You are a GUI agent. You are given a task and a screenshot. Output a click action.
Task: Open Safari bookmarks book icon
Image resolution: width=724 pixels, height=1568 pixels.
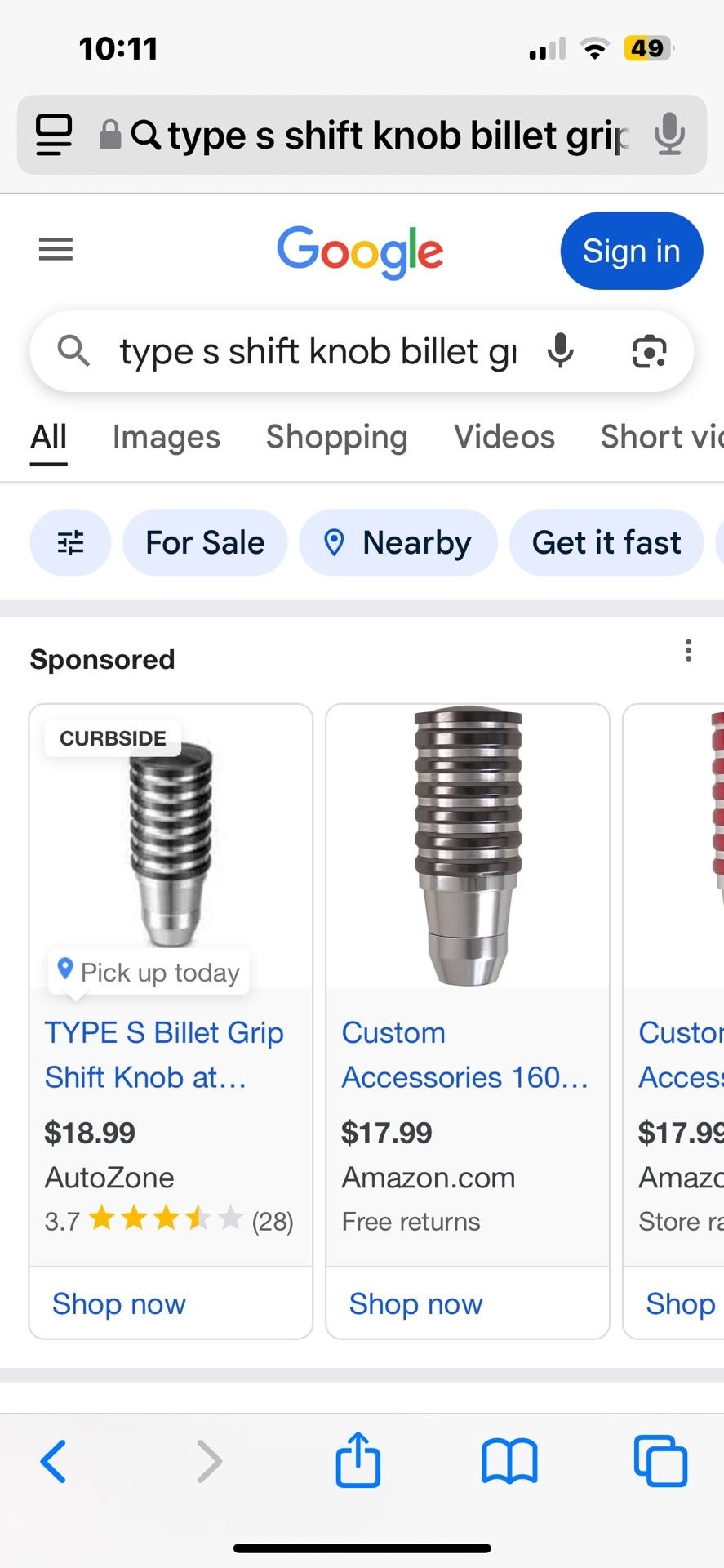point(509,1461)
